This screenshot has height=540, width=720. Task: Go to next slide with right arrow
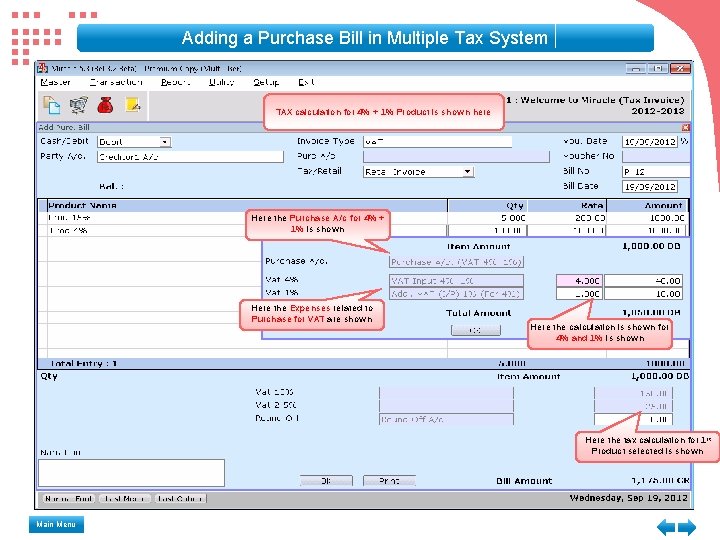[x=687, y=527]
